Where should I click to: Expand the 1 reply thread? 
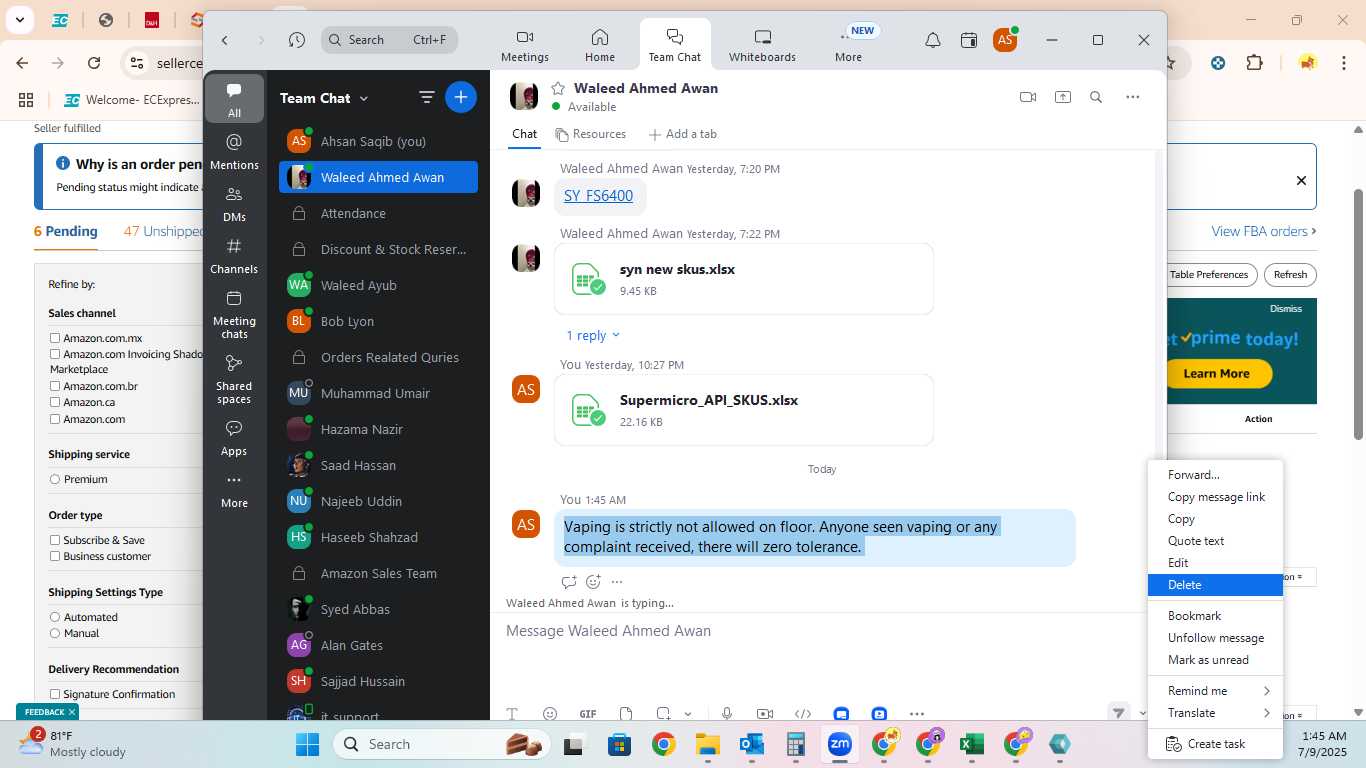pyautogui.click(x=593, y=335)
